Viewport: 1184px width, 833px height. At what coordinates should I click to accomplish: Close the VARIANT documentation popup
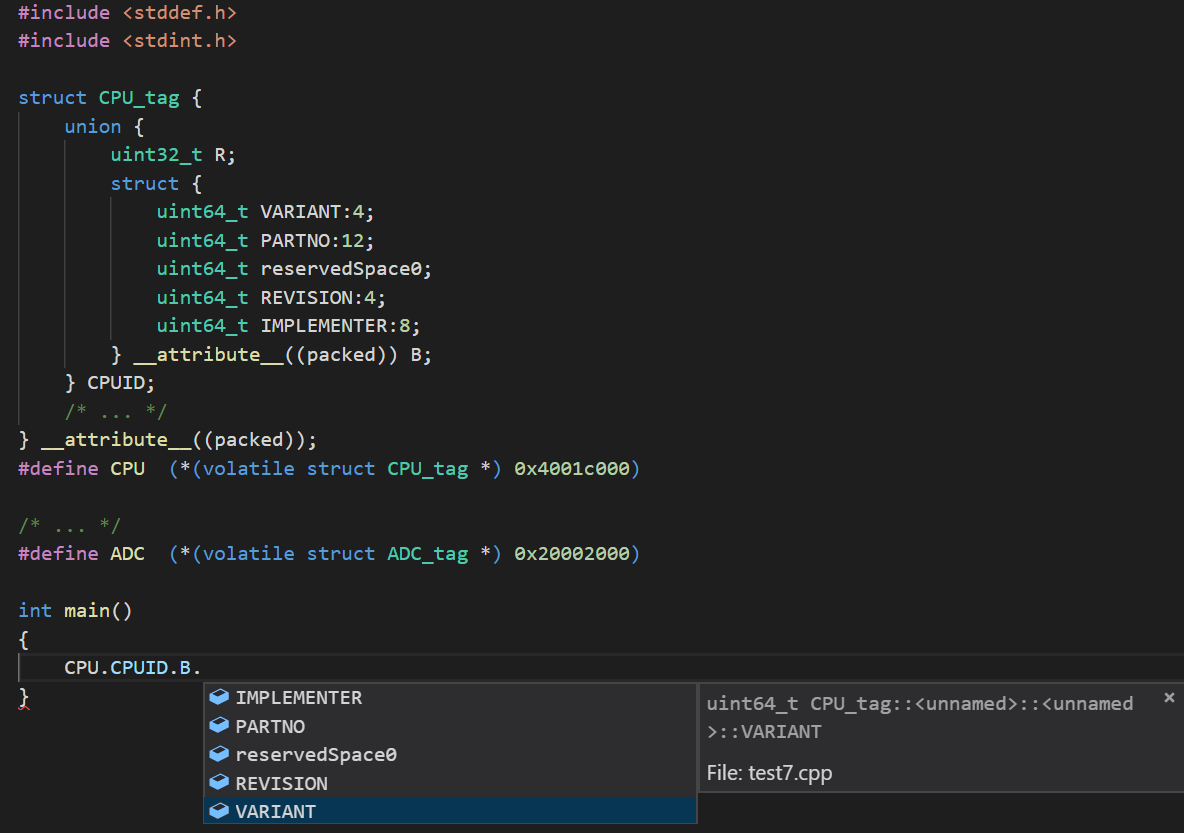1169,697
